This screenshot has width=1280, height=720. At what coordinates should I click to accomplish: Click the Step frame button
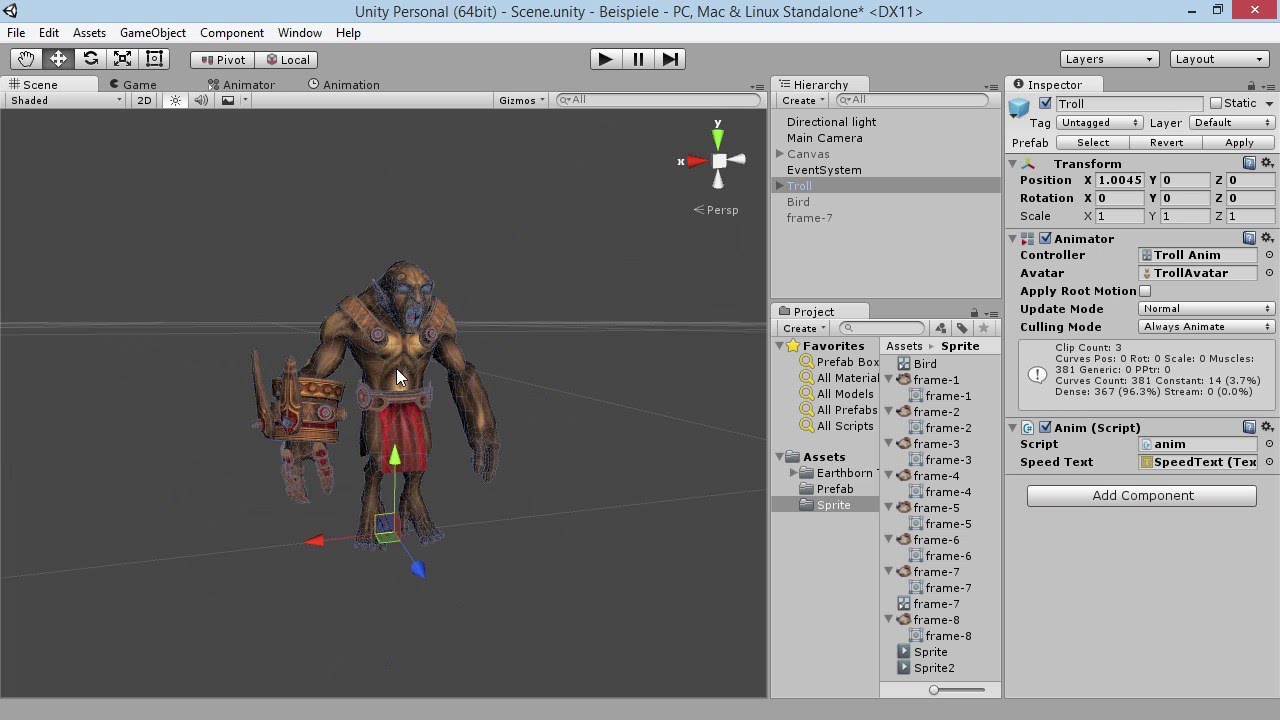670,59
